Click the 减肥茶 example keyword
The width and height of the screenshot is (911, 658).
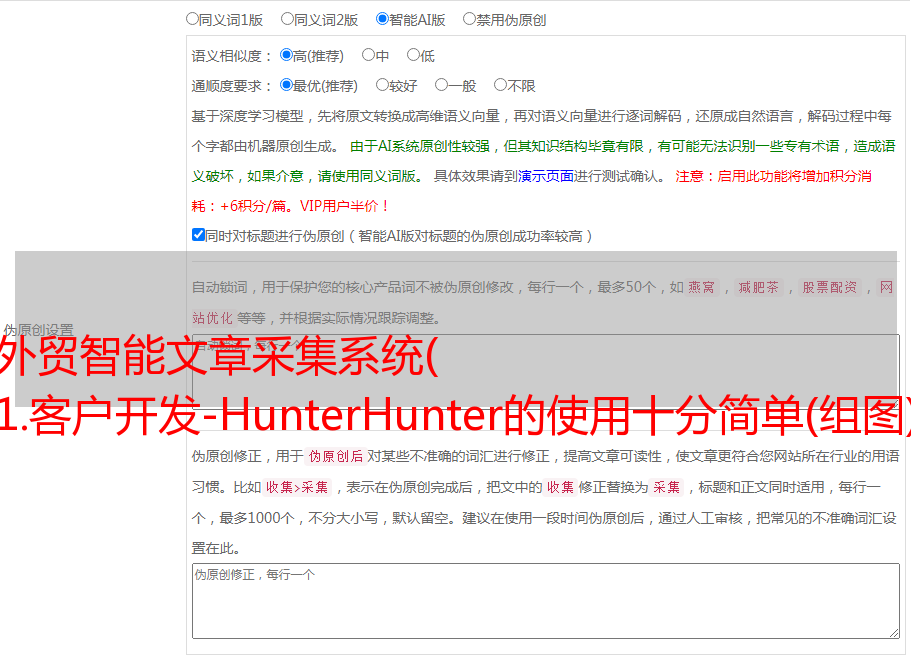coord(758,287)
